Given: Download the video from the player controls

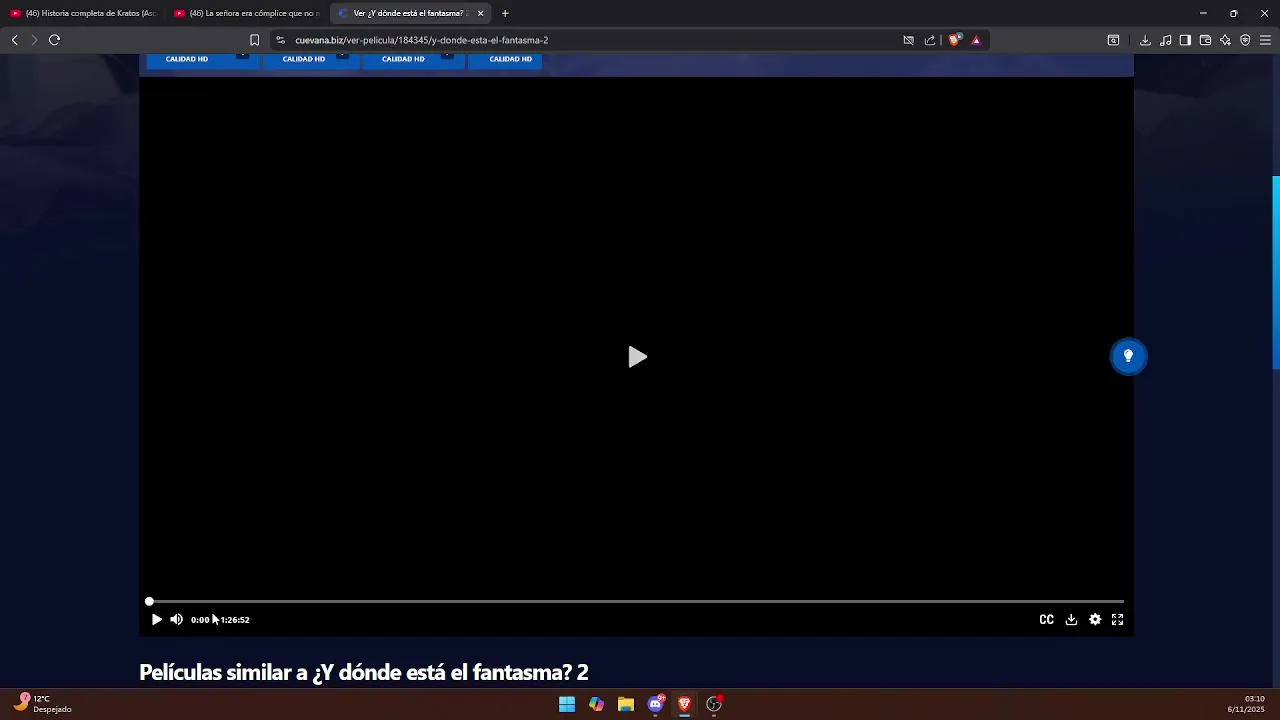Looking at the screenshot, I should click(1071, 620).
